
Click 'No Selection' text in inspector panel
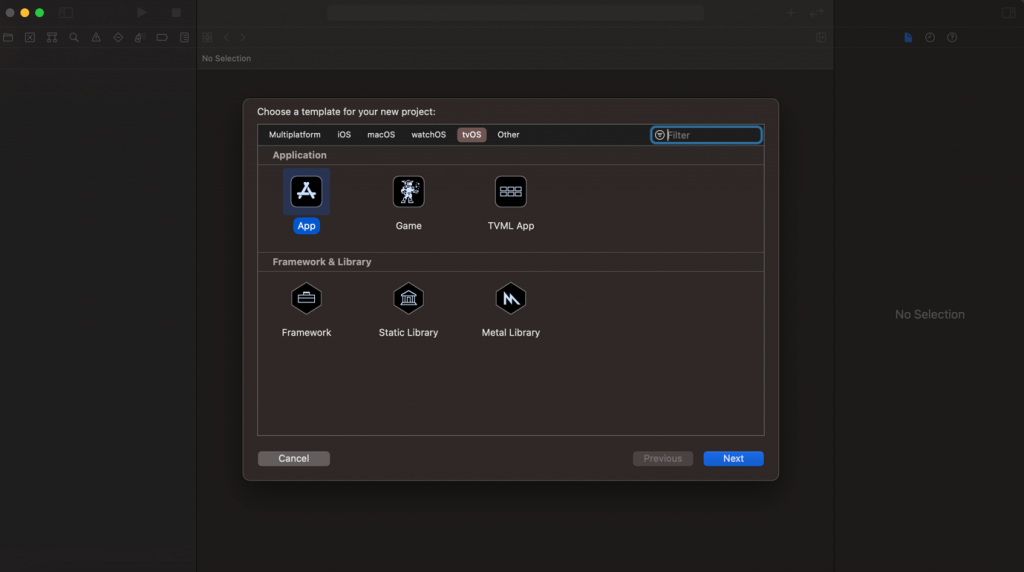(929, 315)
